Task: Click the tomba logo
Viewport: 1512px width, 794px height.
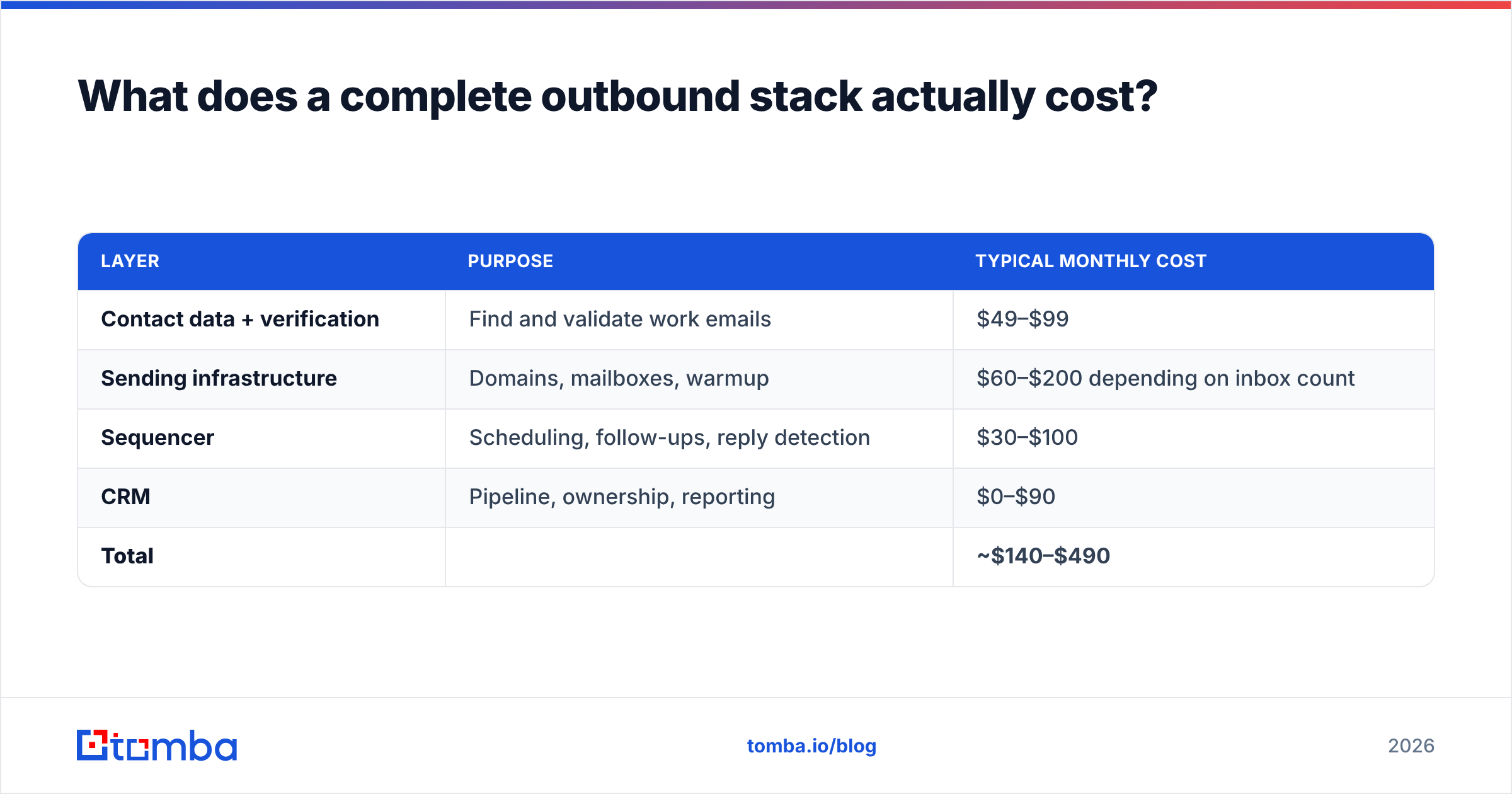Action: tap(157, 745)
